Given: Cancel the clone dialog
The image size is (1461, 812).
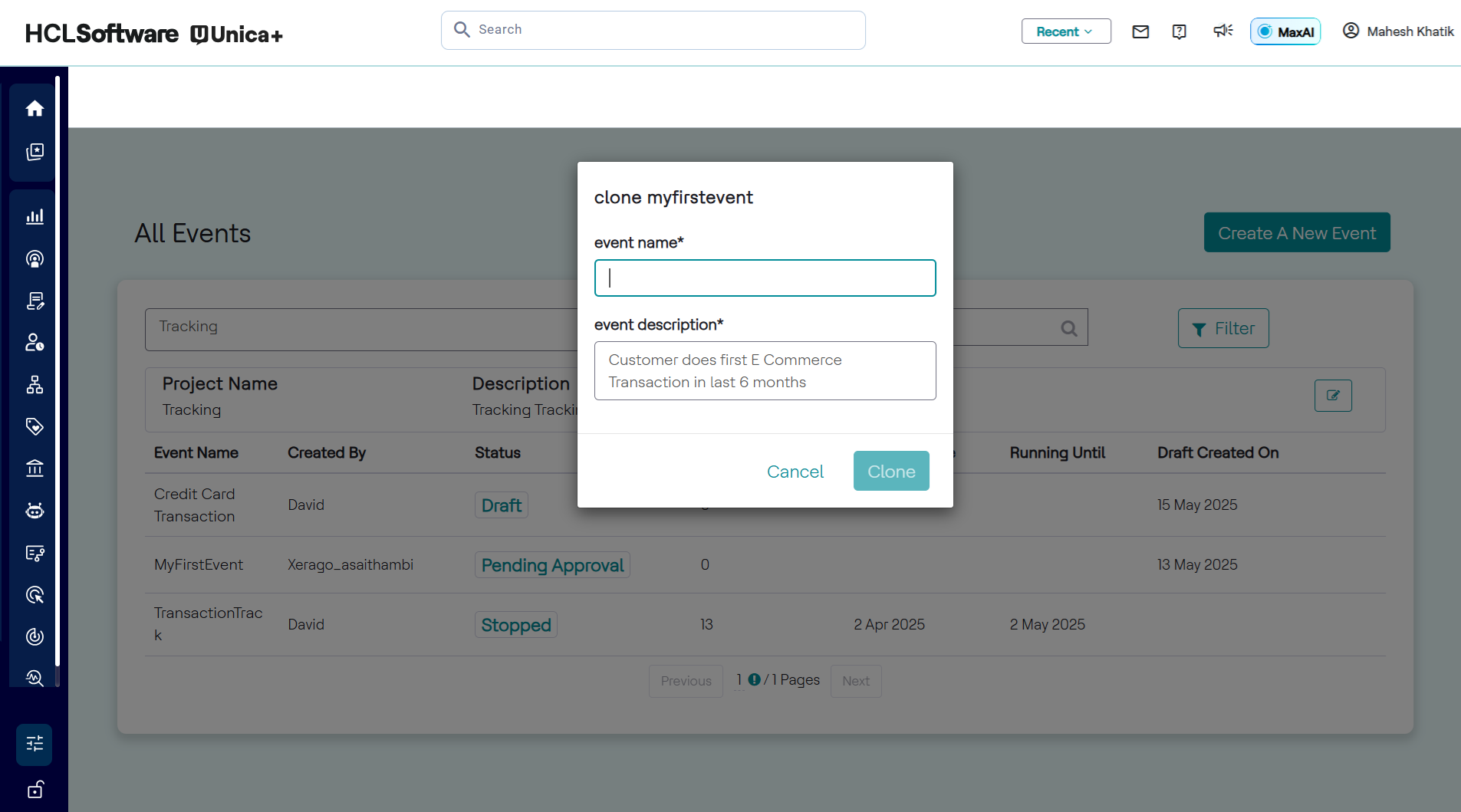Looking at the screenshot, I should point(795,472).
